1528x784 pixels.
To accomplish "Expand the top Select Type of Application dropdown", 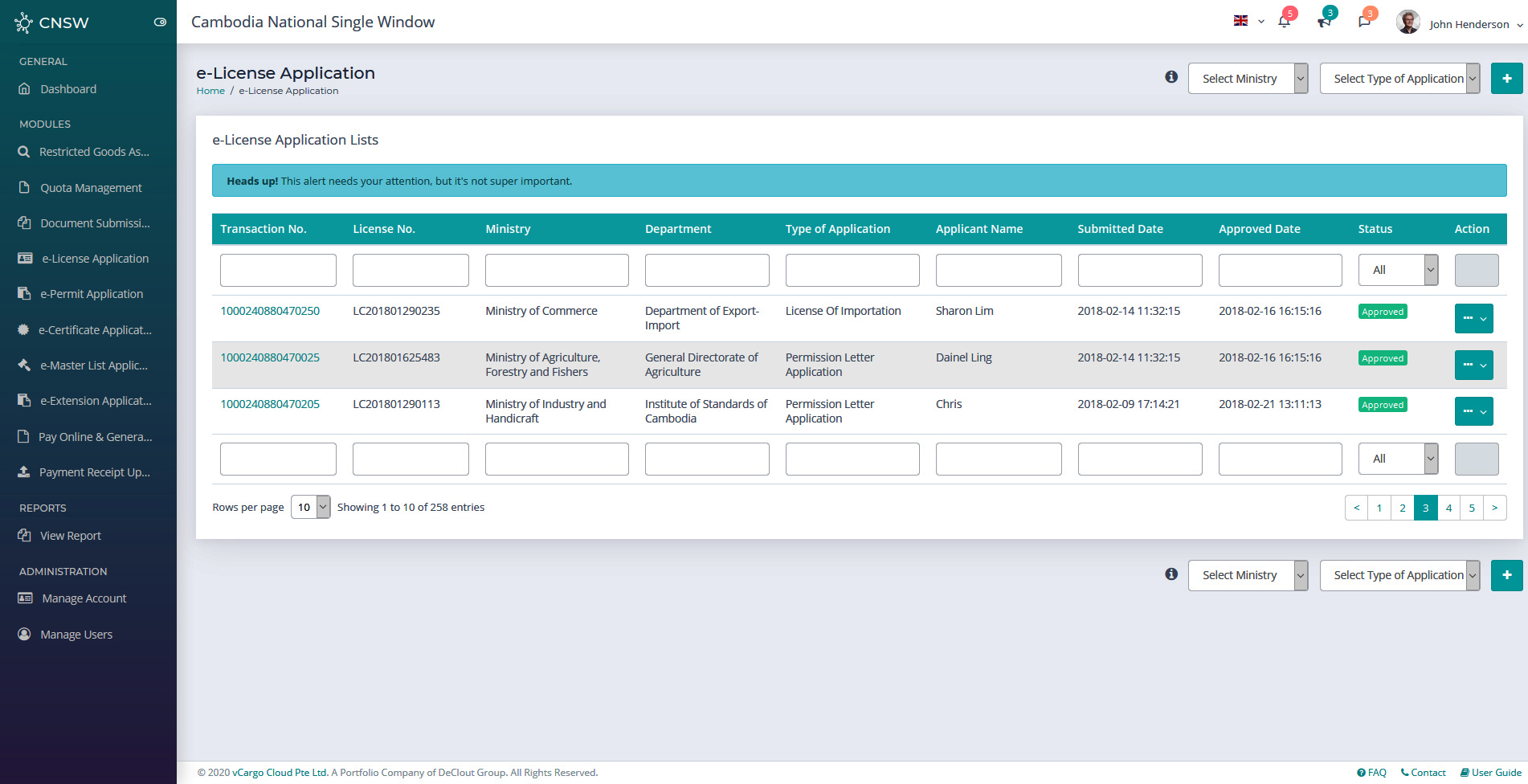I will pos(1399,79).
